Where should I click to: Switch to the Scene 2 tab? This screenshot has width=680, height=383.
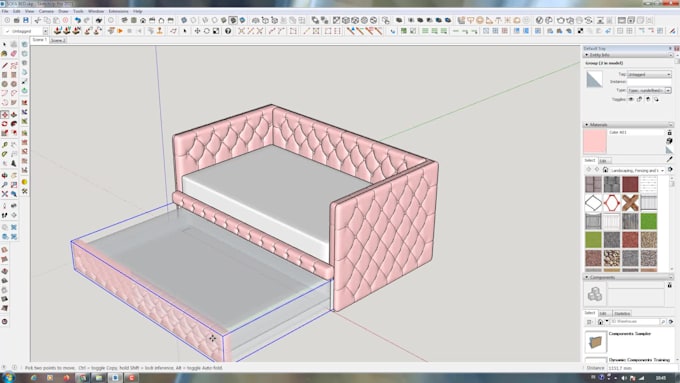tap(58, 40)
